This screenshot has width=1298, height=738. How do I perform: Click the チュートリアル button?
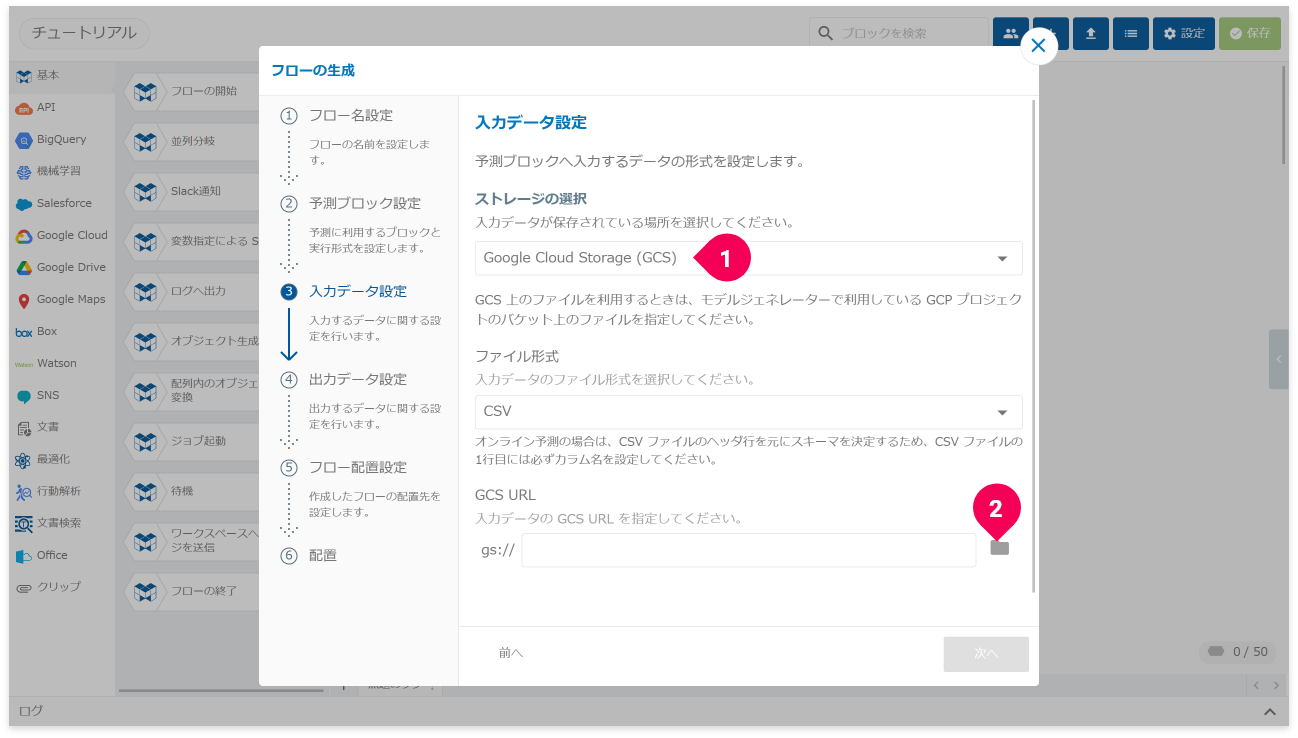85,33
